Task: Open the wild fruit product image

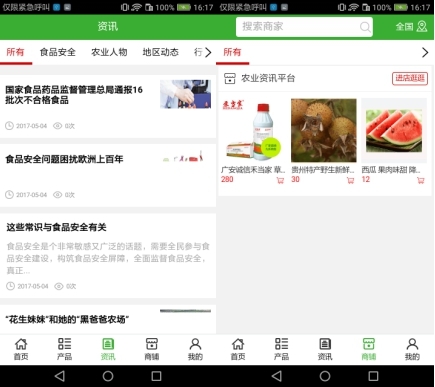Action: (324, 130)
